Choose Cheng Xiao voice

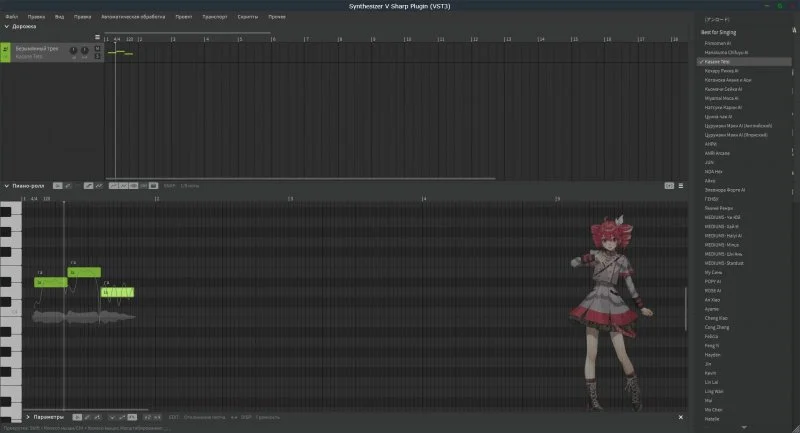[x=716, y=318]
